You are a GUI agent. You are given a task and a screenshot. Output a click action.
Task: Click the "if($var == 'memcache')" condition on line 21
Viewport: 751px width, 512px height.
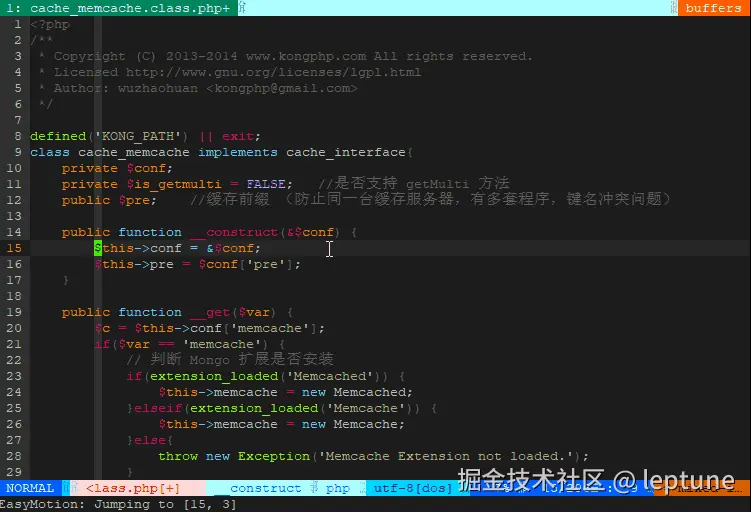pos(182,344)
